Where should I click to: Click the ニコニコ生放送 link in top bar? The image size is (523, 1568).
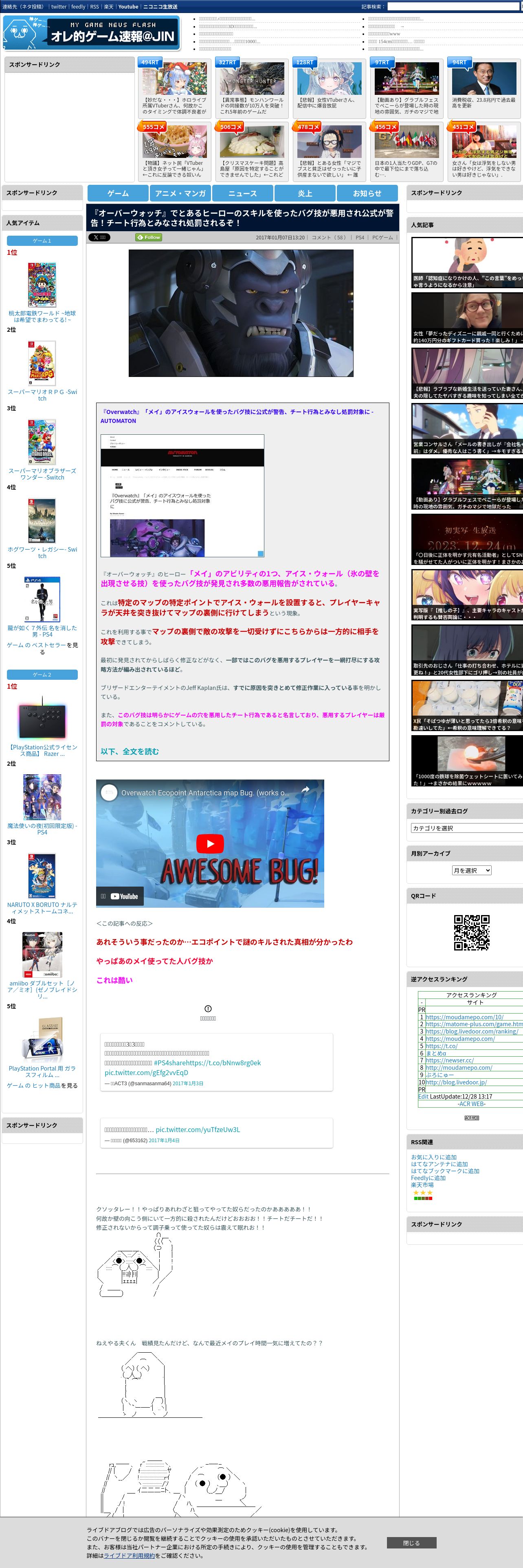(160, 7)
